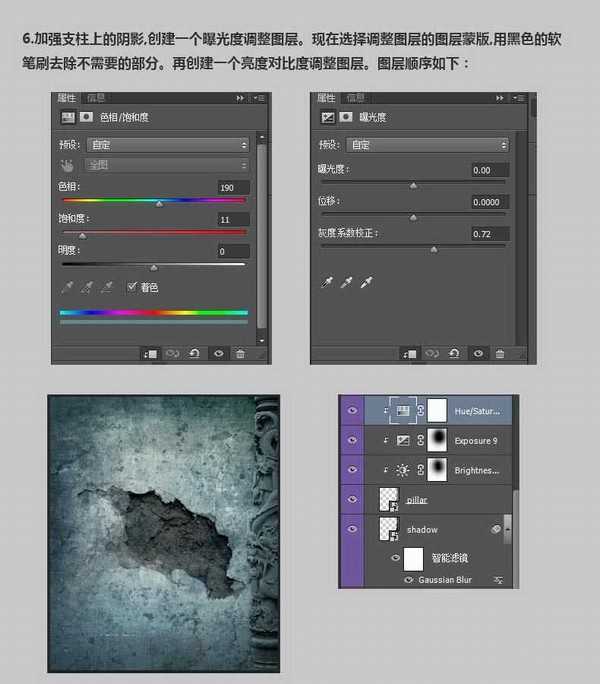Hide the Exposure 9 layer
This screenshot has height=684, width=600.
click(x=351, y=439)
